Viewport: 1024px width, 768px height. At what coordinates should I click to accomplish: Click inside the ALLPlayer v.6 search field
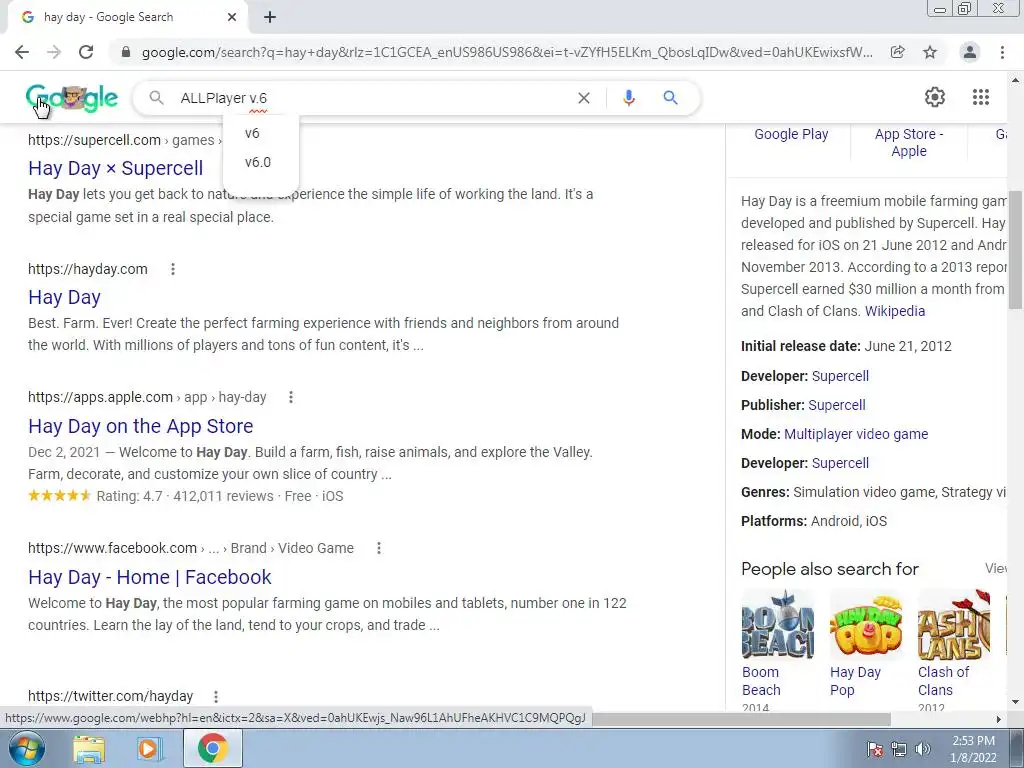(372, 98)
